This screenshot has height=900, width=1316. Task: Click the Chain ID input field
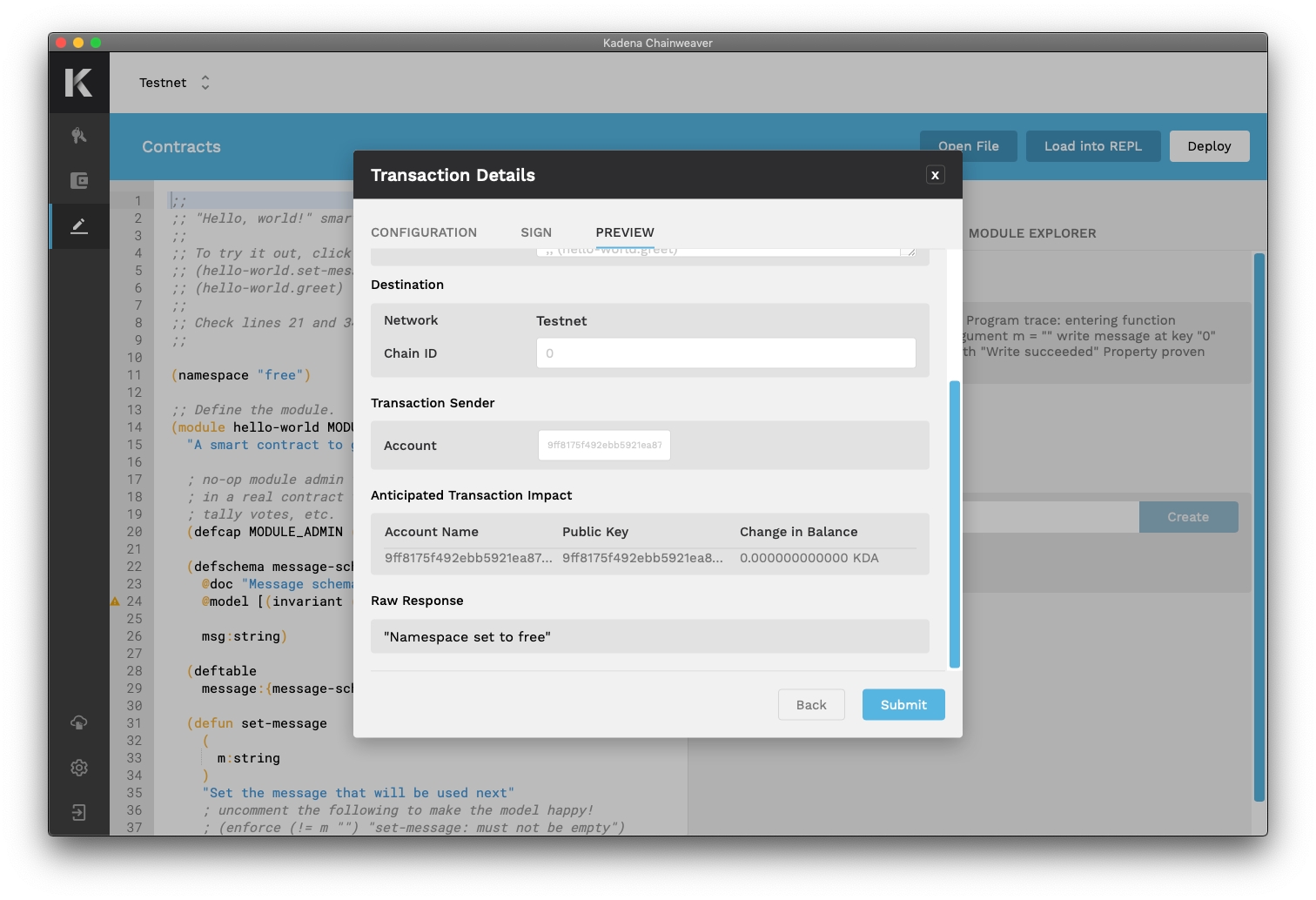pos(726,353)
